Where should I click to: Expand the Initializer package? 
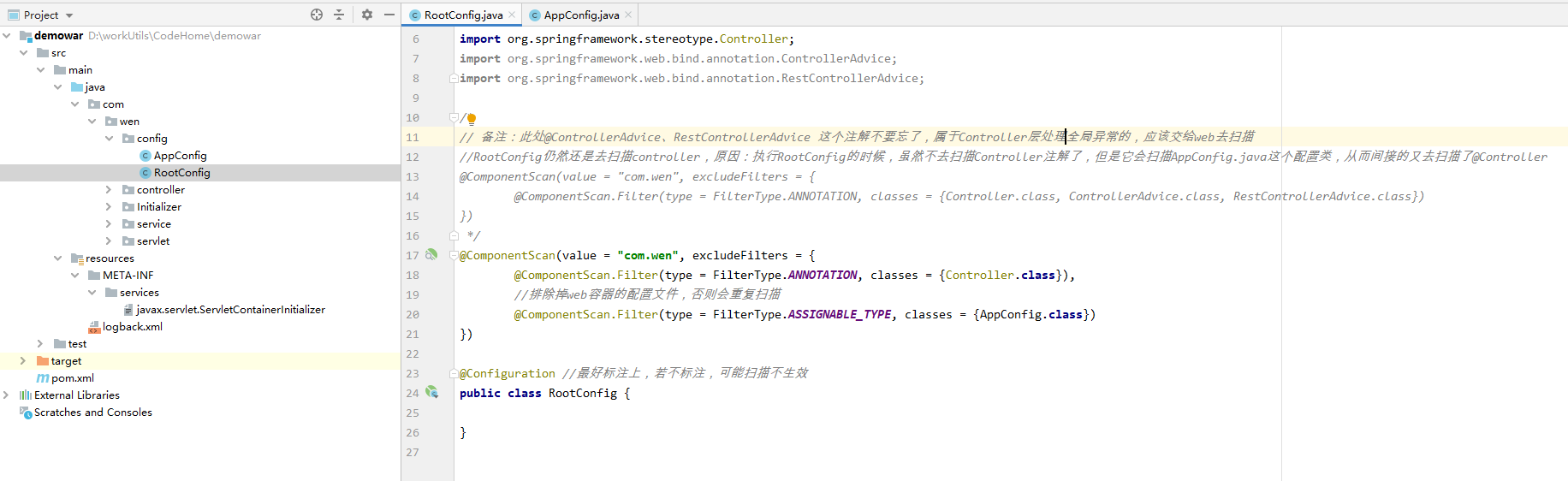pos(109,207)
